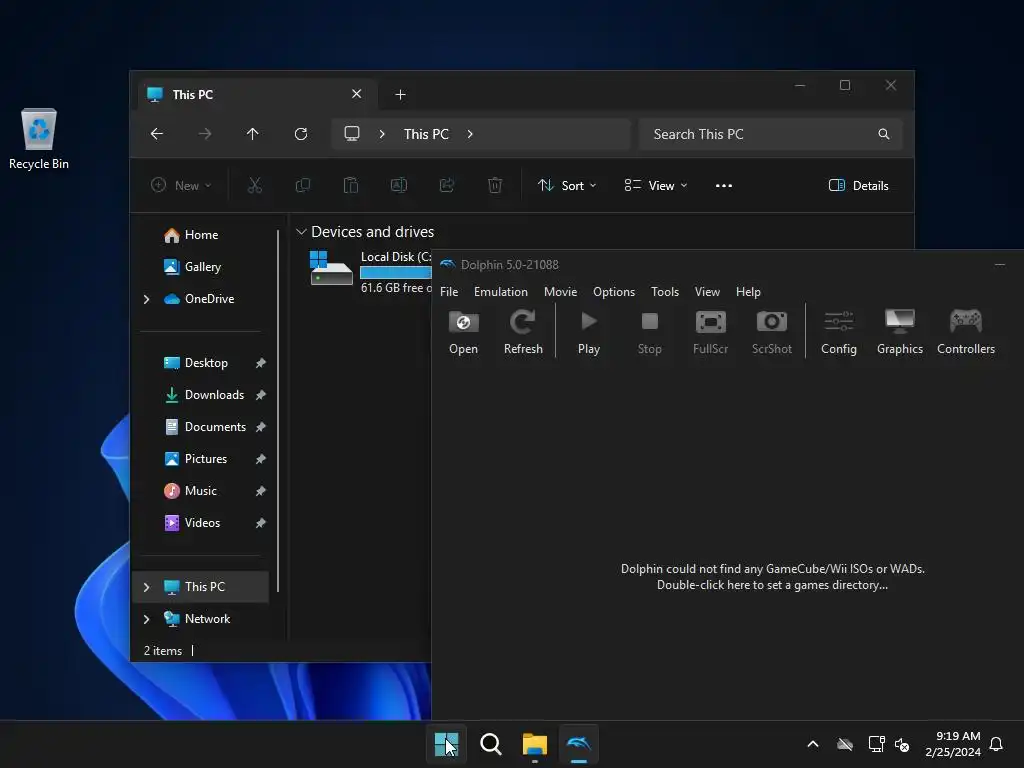
Task: Click the Stop button in Dolphin
Action: click(649, 332)
